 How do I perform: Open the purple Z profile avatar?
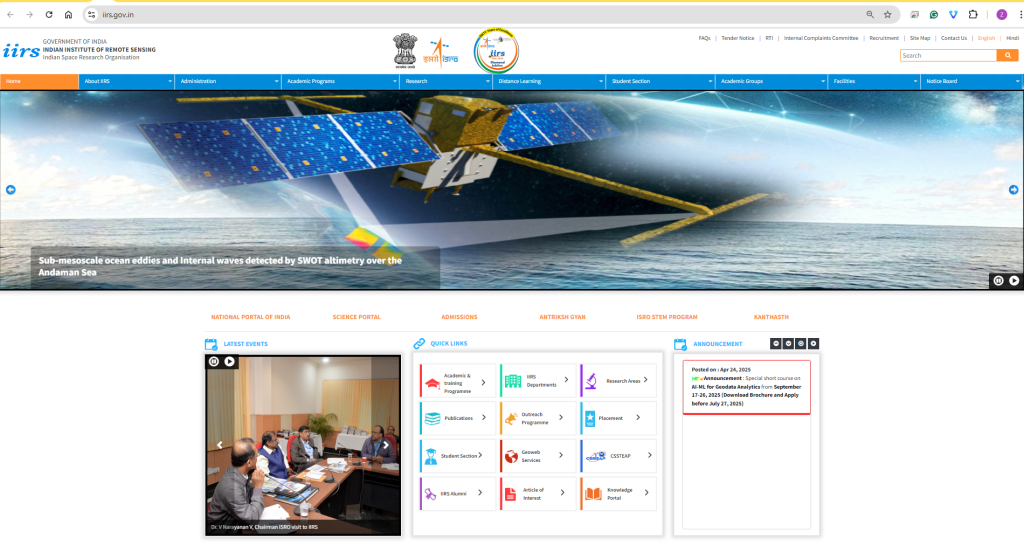[x=1002, y=14]
